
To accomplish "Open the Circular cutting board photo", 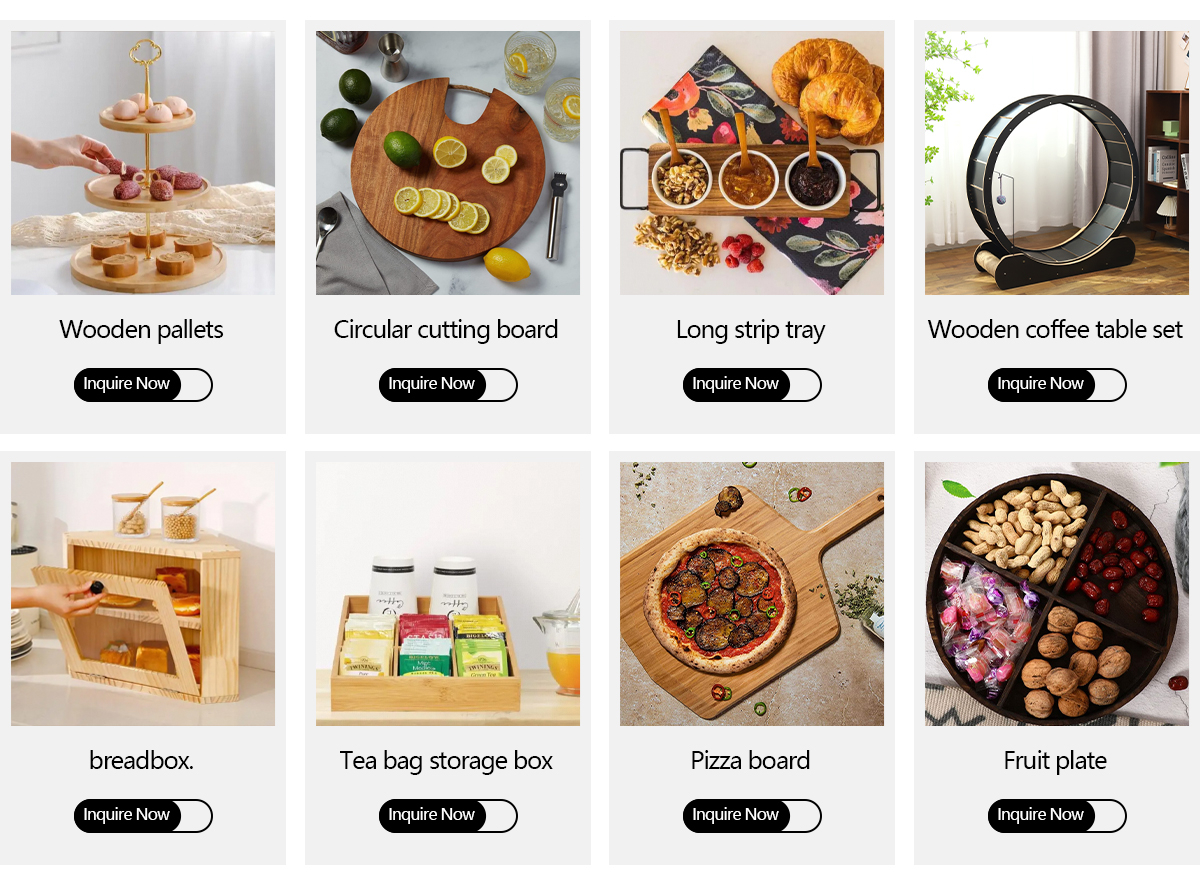I will 448,163.
